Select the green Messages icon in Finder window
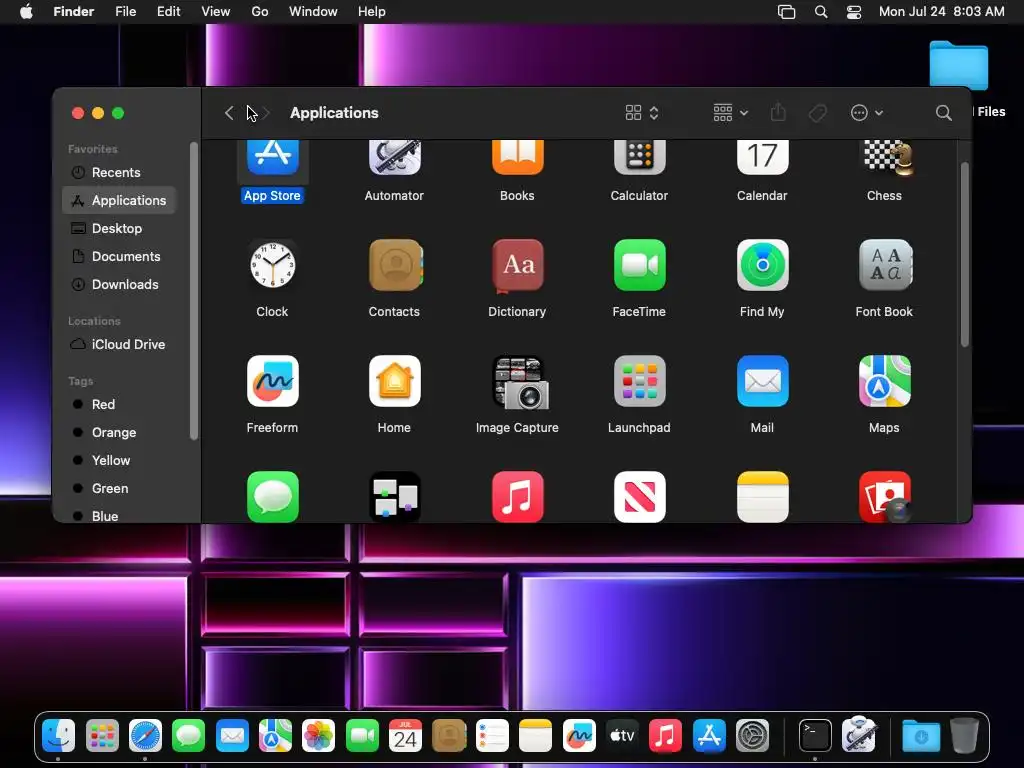 [x=272, y=496]
